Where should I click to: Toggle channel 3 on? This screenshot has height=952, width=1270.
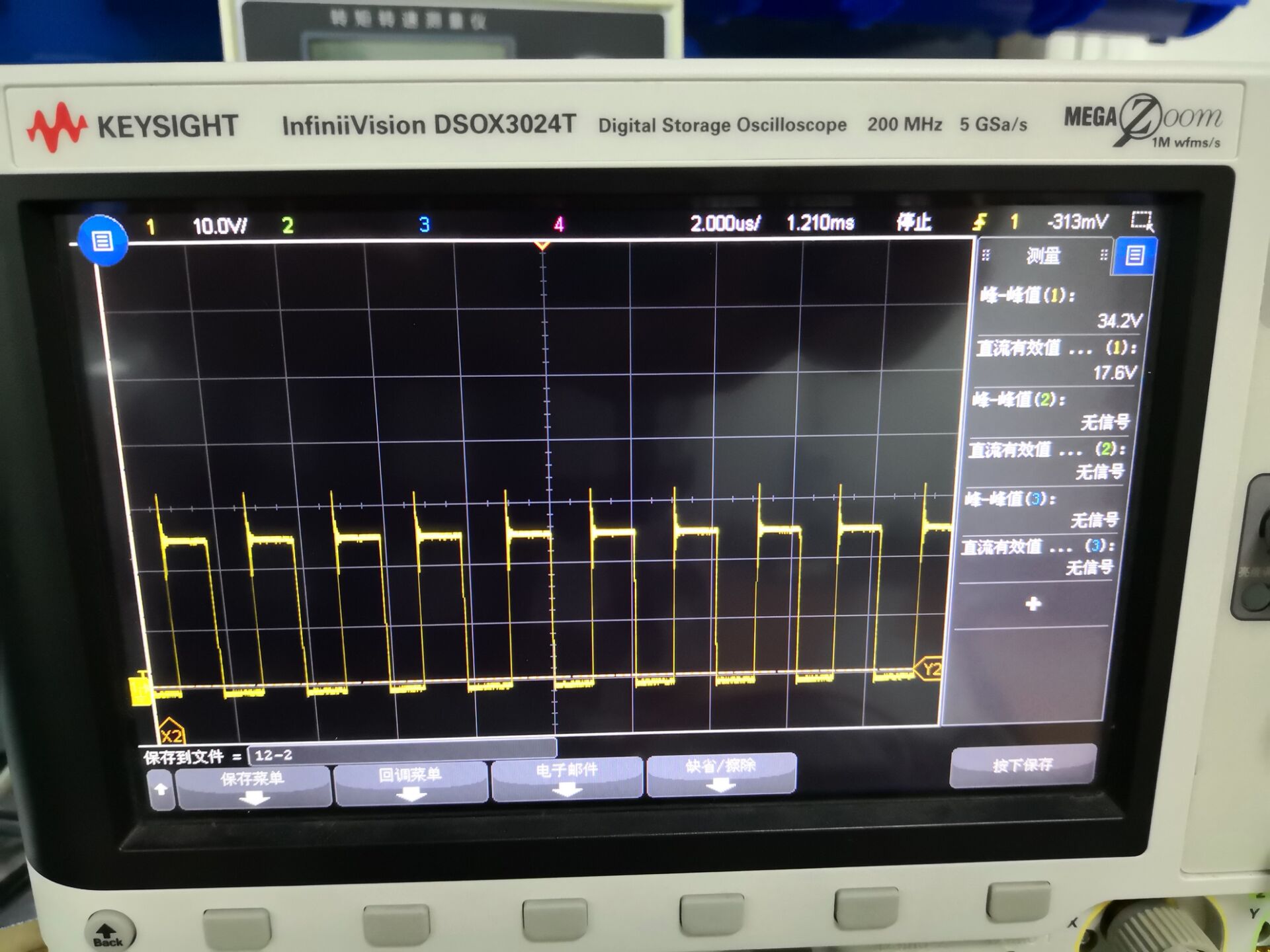[x=424, y=225]
